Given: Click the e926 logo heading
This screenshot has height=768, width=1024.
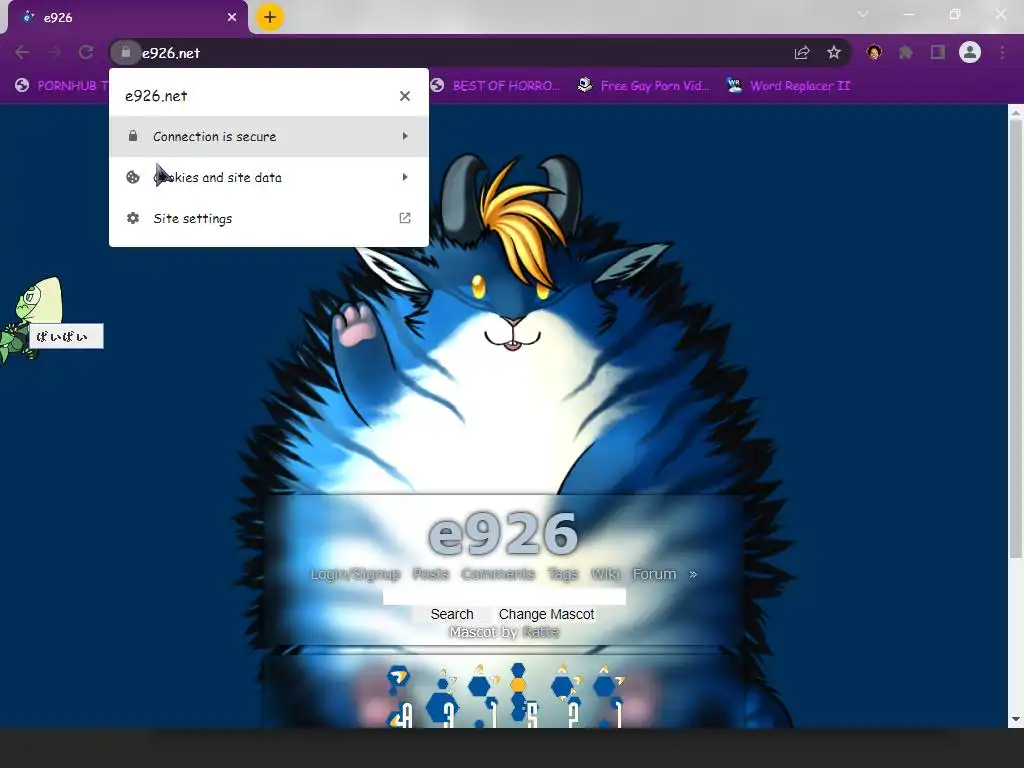Looking at the screenshot, I should (503, 534).
